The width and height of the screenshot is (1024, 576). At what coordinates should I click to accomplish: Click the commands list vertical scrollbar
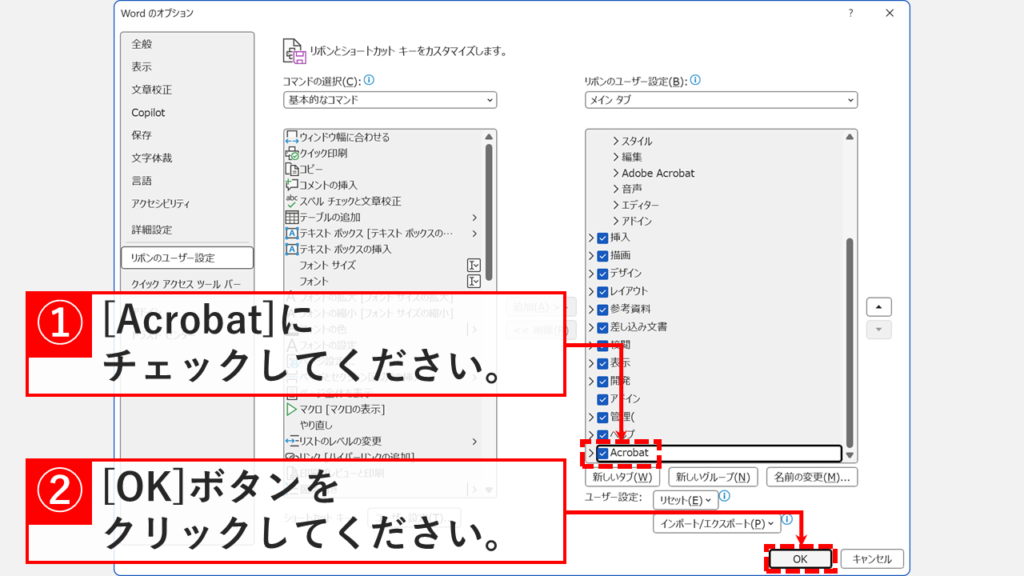click(489, 212)
